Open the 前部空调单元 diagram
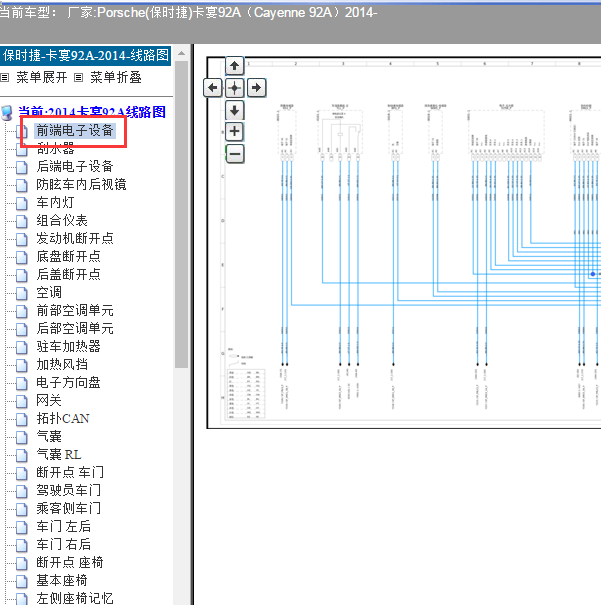The image size is (601, 605). [x=75, y=310]
